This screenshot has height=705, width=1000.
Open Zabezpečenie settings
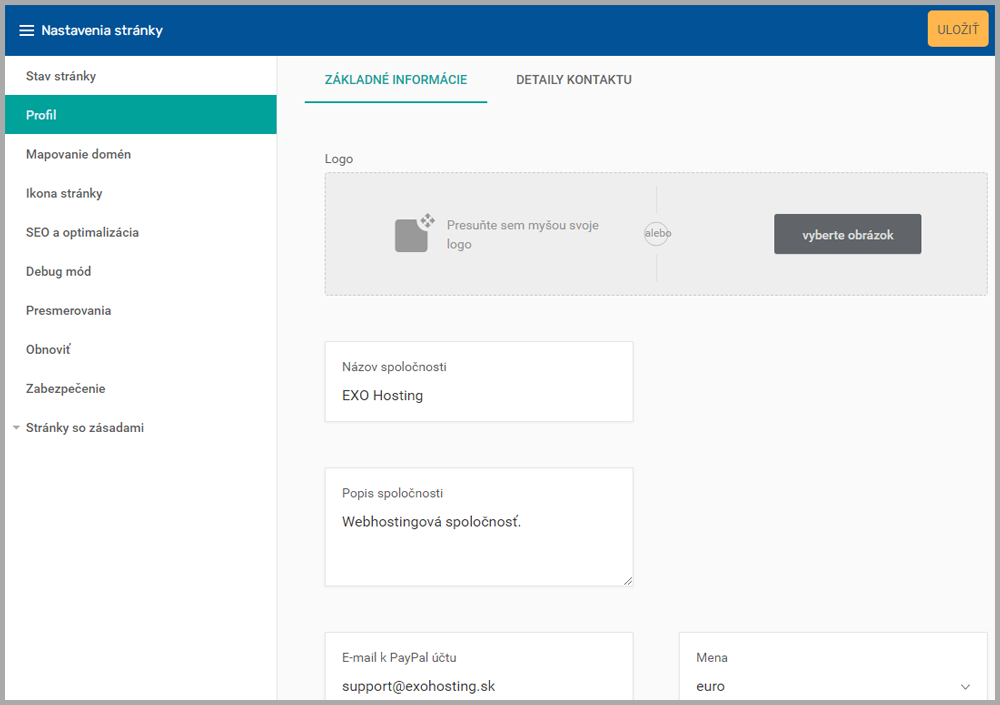(x=65, y=389)
